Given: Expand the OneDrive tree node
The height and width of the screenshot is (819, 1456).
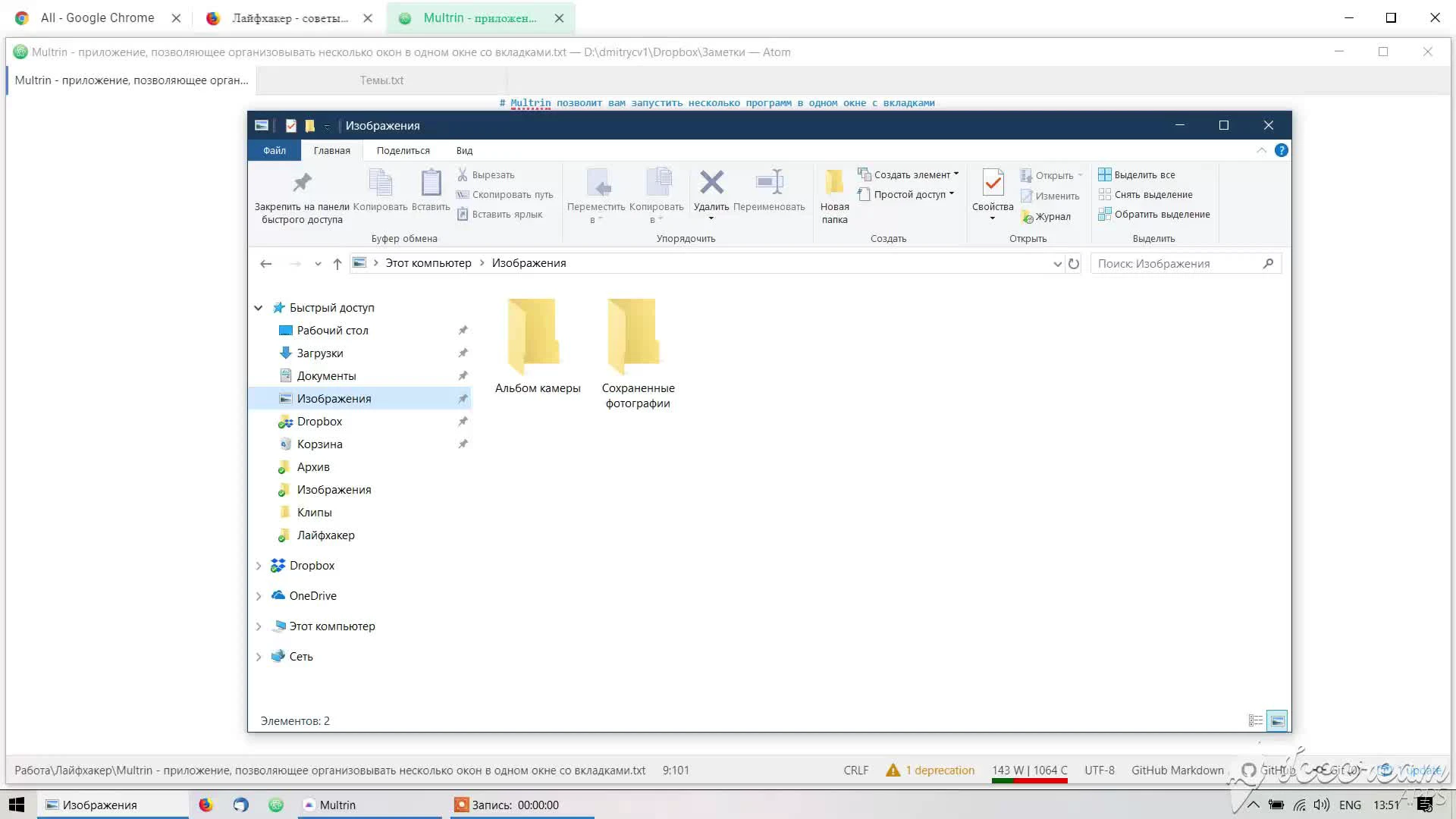Looking at the screenshot, I should tap(258, 596).
